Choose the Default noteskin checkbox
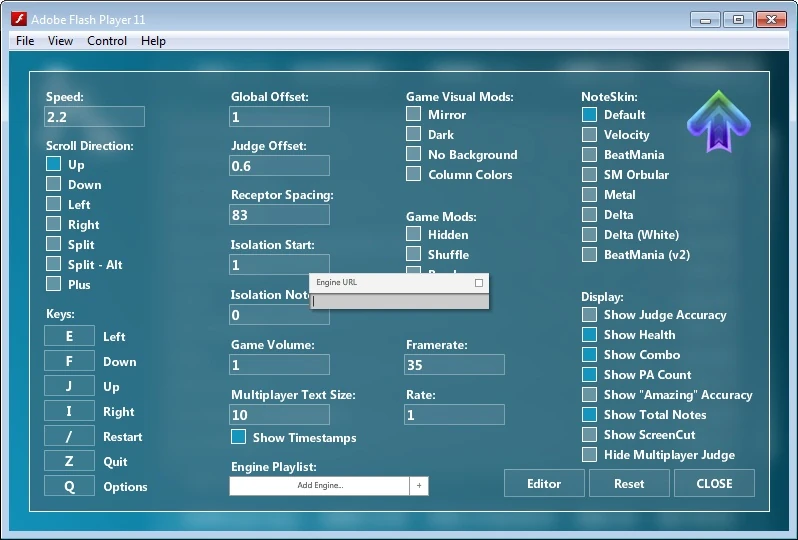 (589, 115)
